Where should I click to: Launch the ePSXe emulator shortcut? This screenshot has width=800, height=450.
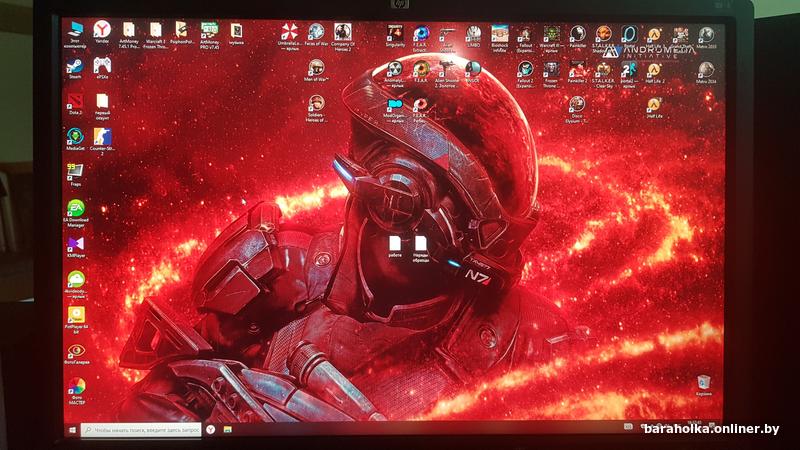coord(102,66)
